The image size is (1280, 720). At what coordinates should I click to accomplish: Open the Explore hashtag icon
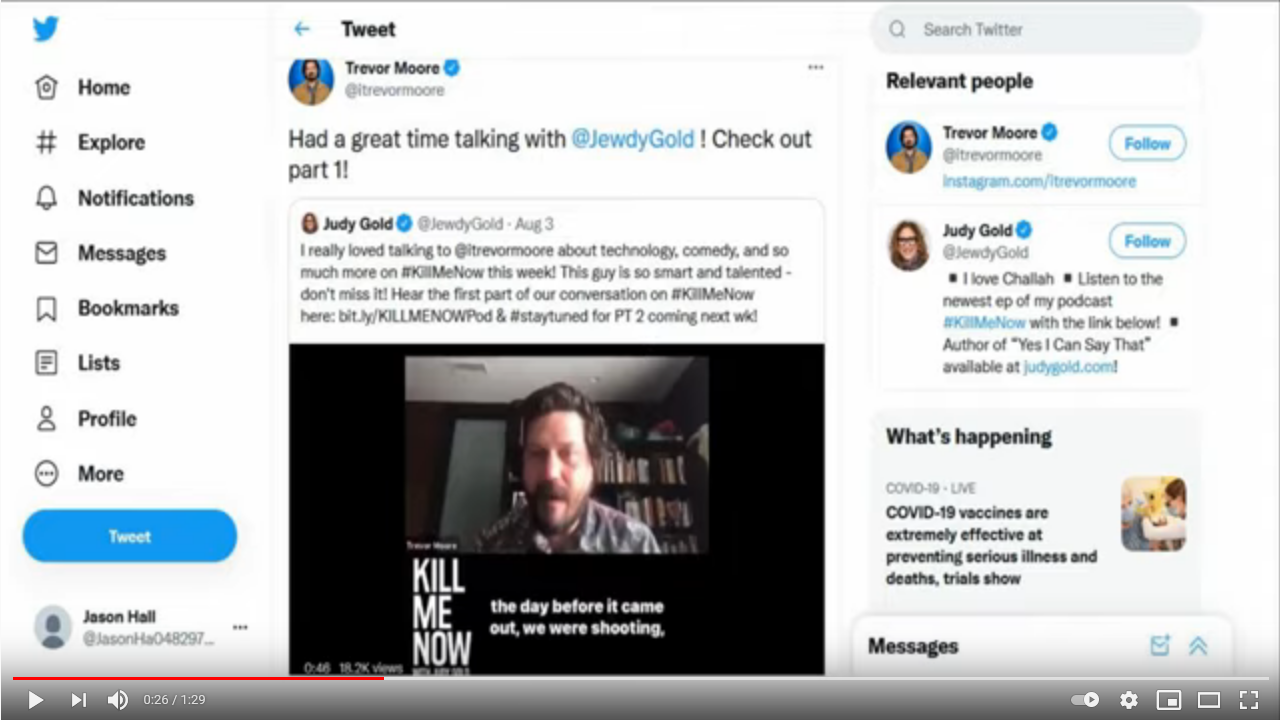[x=46, y=143]
